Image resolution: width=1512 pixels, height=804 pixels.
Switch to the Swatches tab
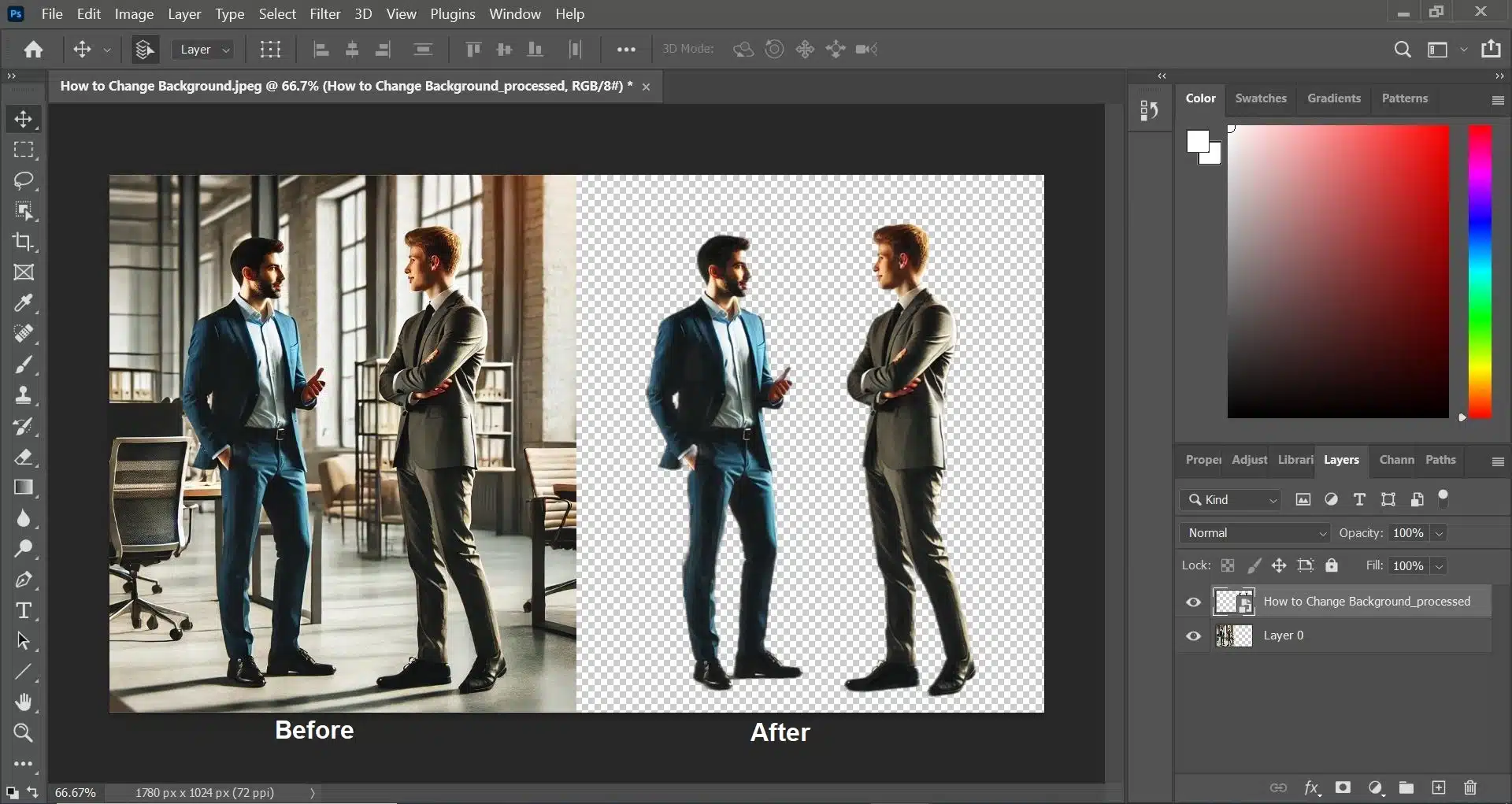(x=1261, y=98)
